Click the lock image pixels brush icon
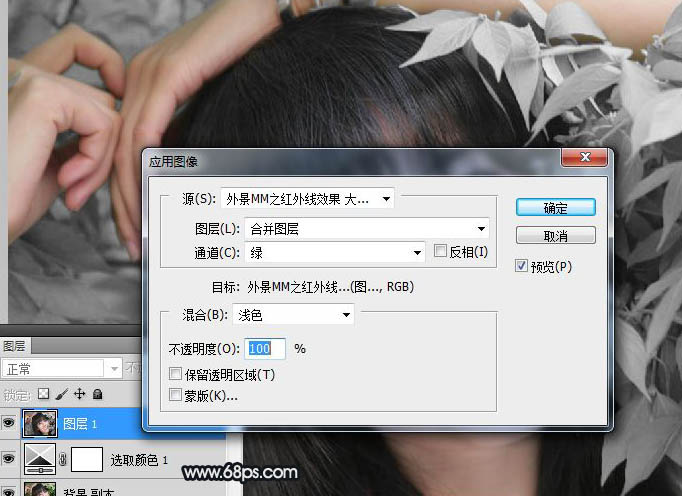 (61, 394)
